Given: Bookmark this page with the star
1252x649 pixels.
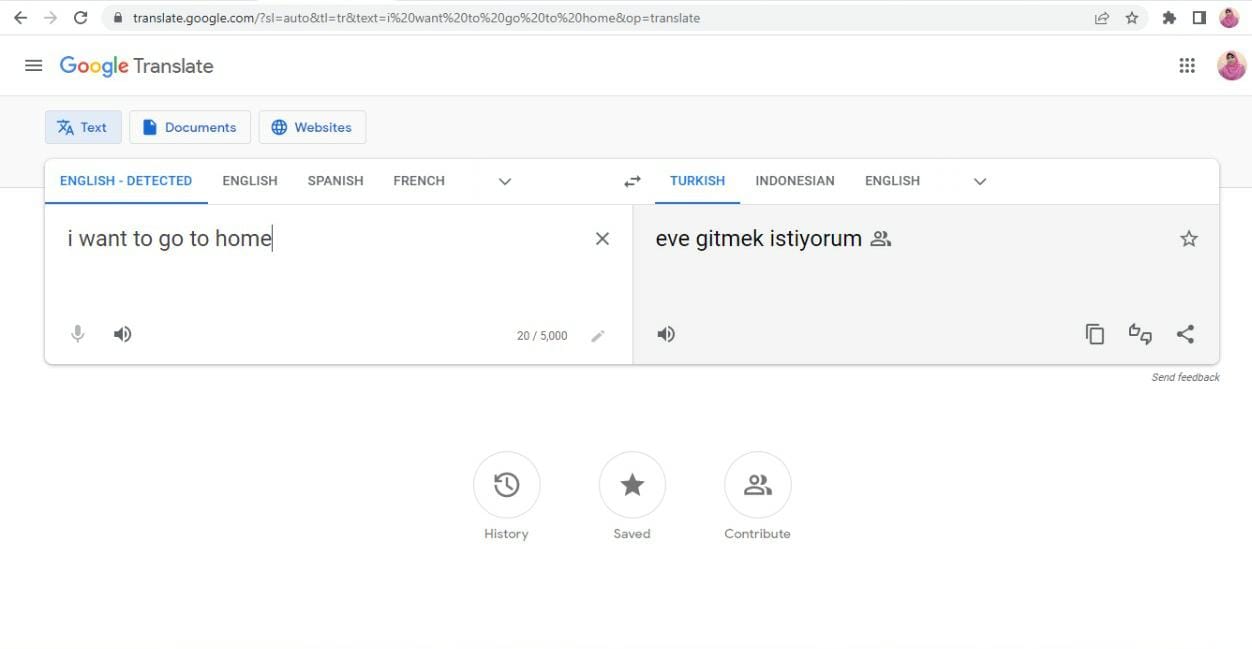Looking at the screenshot, I should click(x=1132, y=18).
